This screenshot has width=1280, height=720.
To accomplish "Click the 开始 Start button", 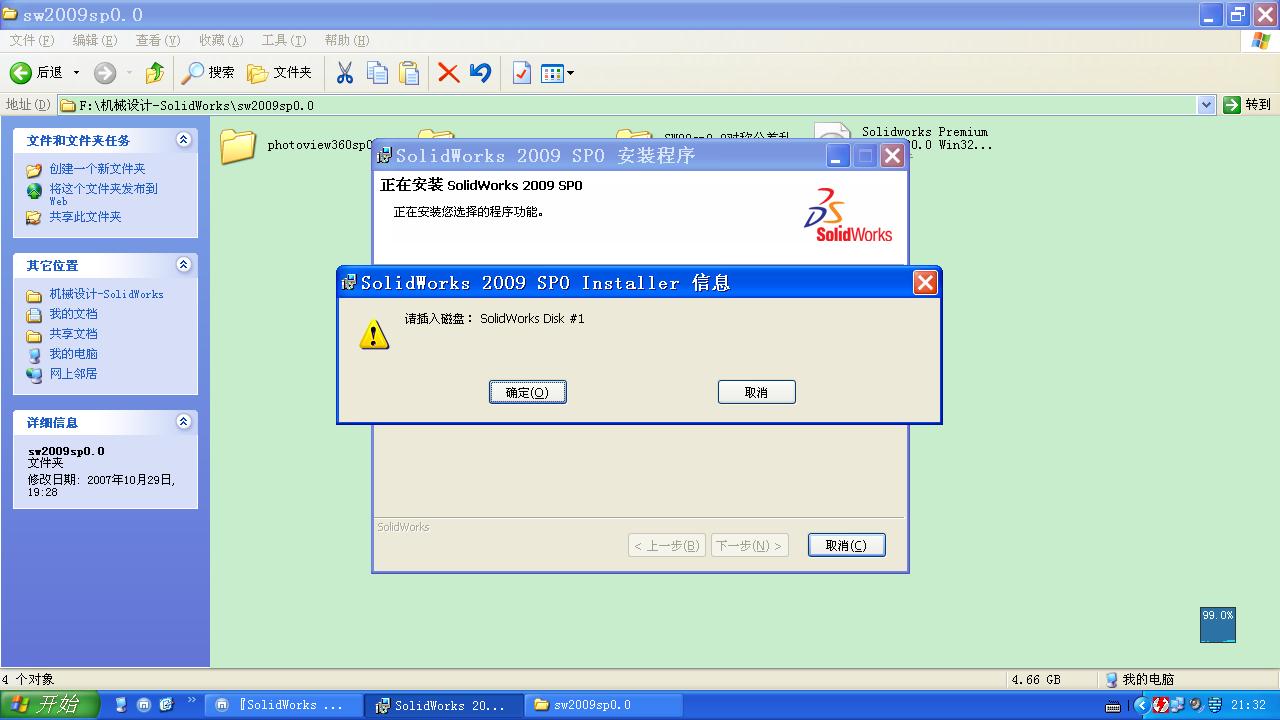I will (x=49, y=705).
